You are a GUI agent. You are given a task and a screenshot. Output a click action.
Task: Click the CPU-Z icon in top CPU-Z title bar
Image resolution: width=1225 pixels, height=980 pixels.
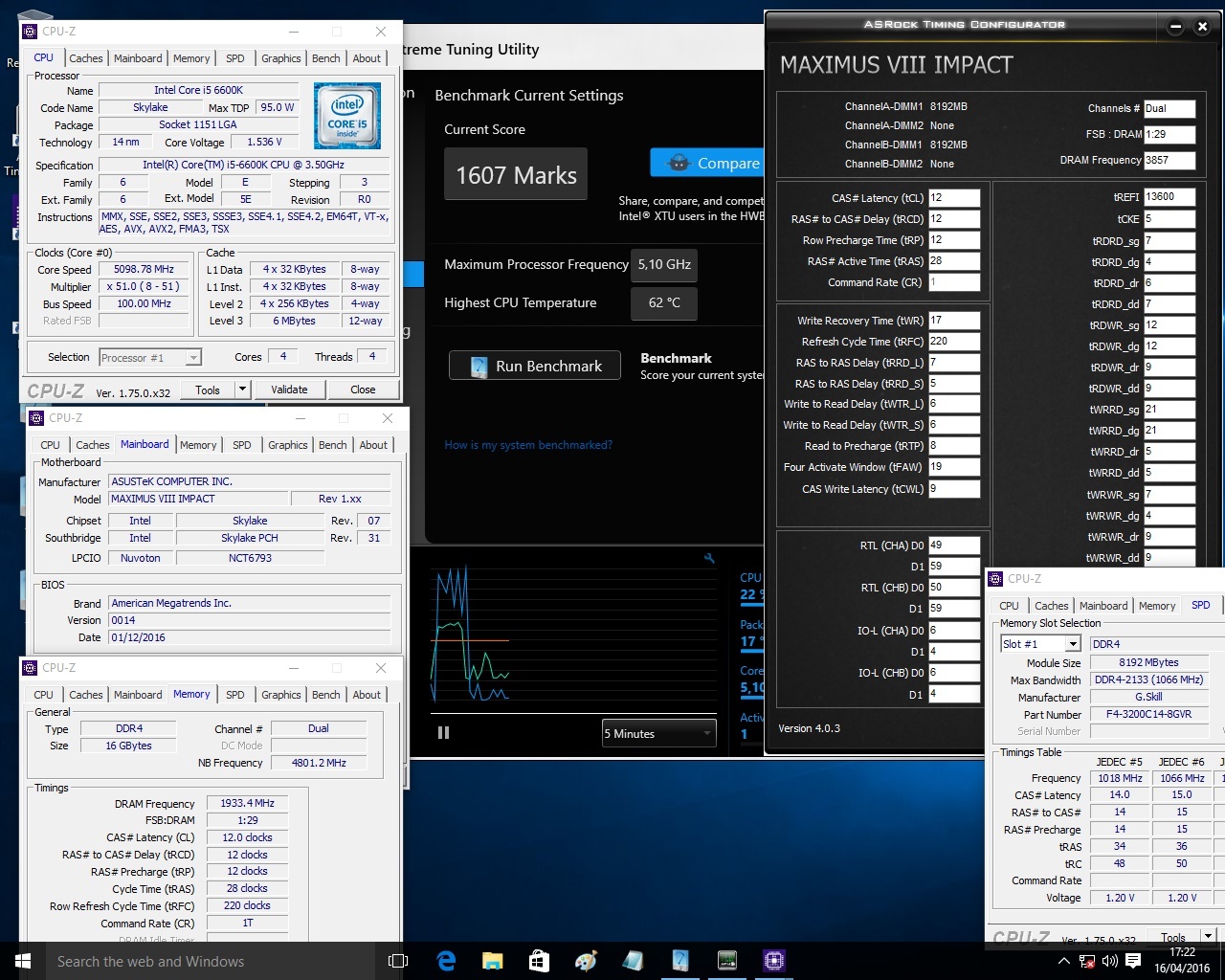click(x=31, y=31)
